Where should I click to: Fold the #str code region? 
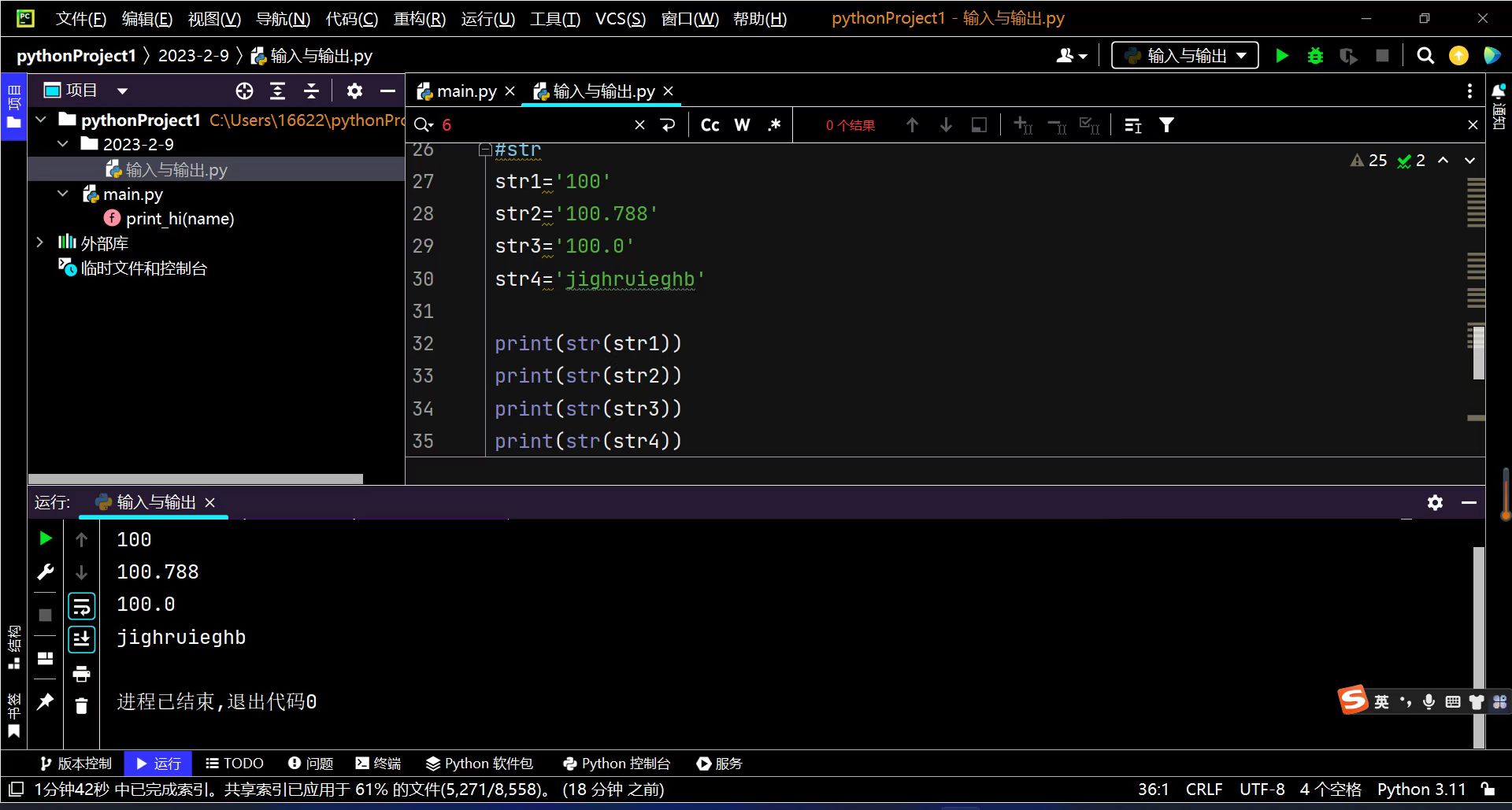[x=485, y=150]
